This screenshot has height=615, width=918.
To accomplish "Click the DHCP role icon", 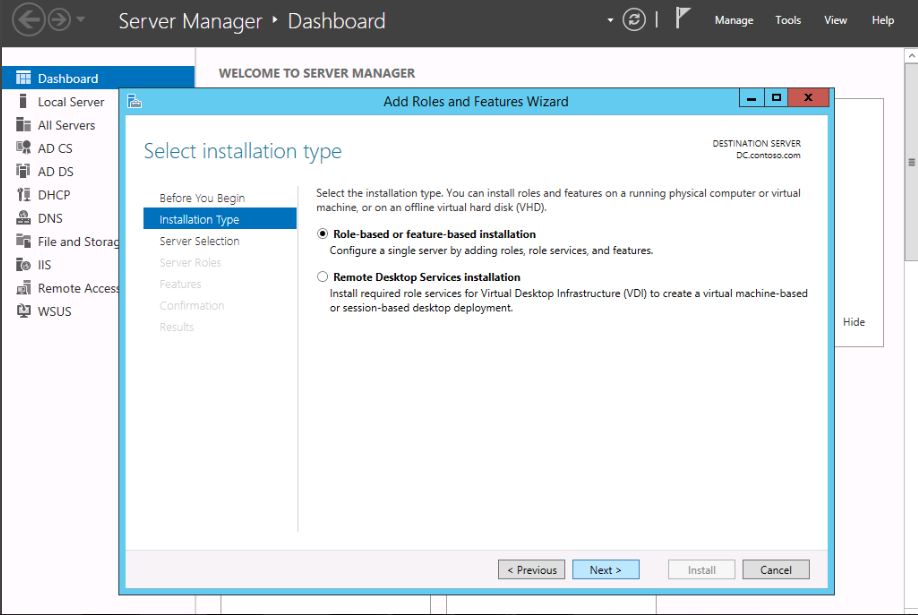I will point(23,195).
